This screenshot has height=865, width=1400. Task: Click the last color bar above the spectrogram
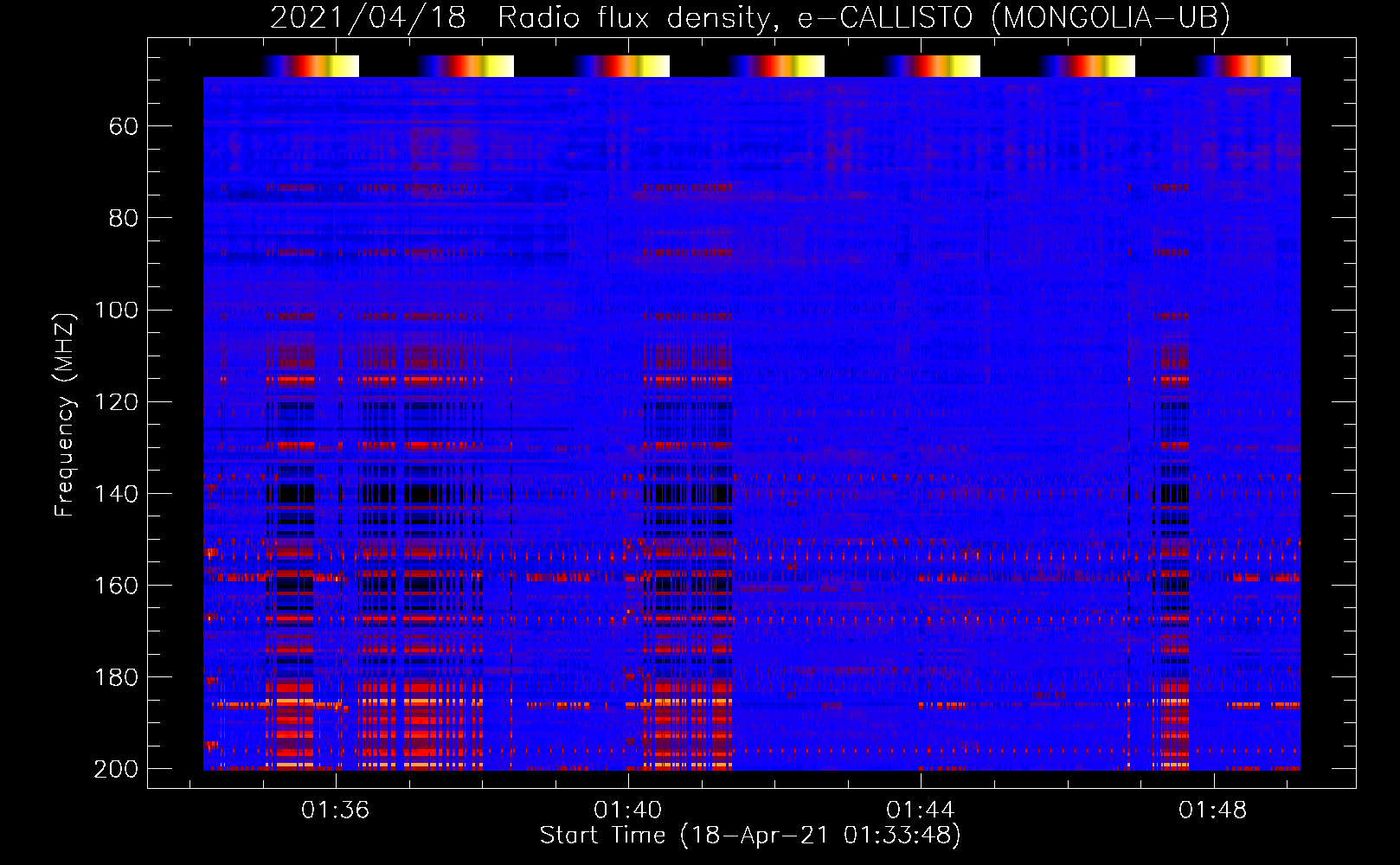[x=1242, y=66]
